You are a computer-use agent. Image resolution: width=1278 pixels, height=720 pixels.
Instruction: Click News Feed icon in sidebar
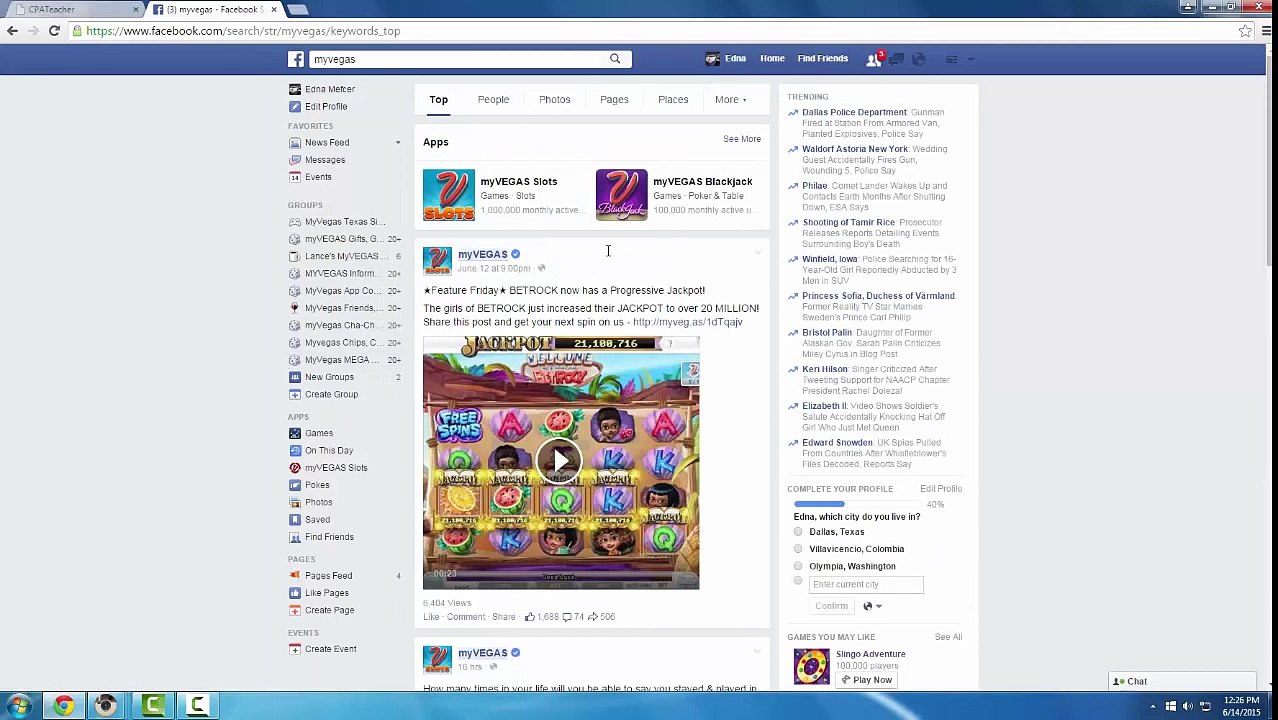tap(295, 142)
